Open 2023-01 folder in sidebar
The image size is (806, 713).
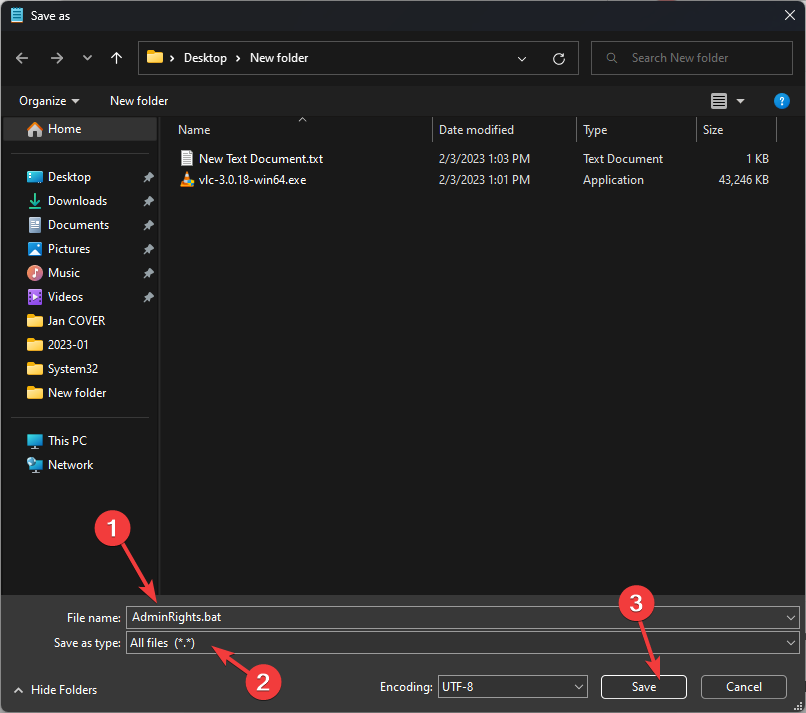(x=68, y=345)
